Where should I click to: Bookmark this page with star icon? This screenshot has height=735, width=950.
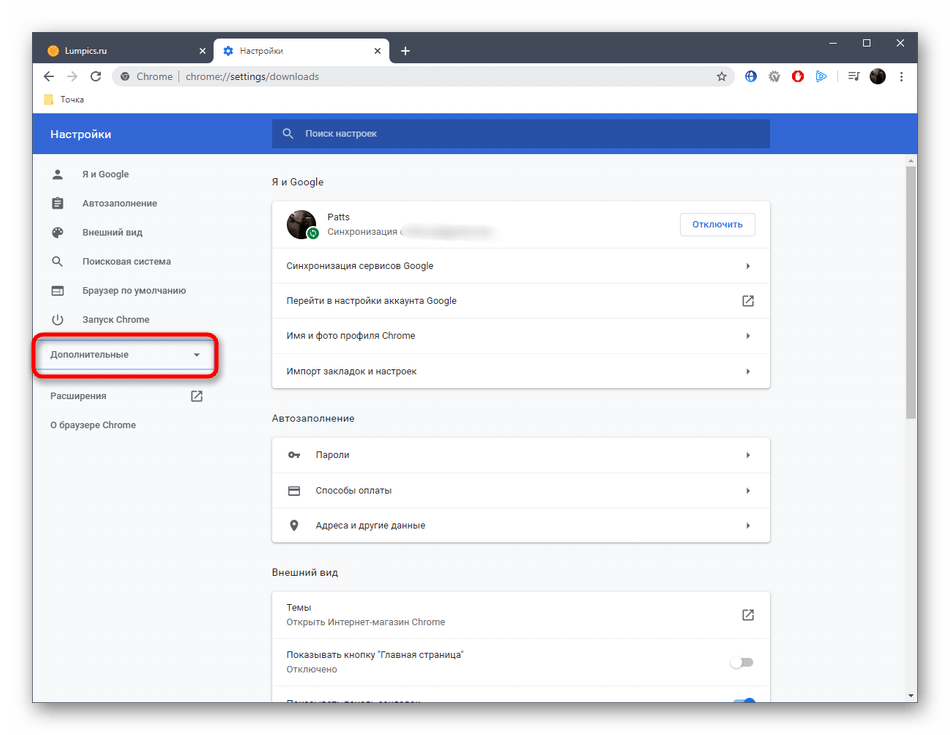point(721,76)
